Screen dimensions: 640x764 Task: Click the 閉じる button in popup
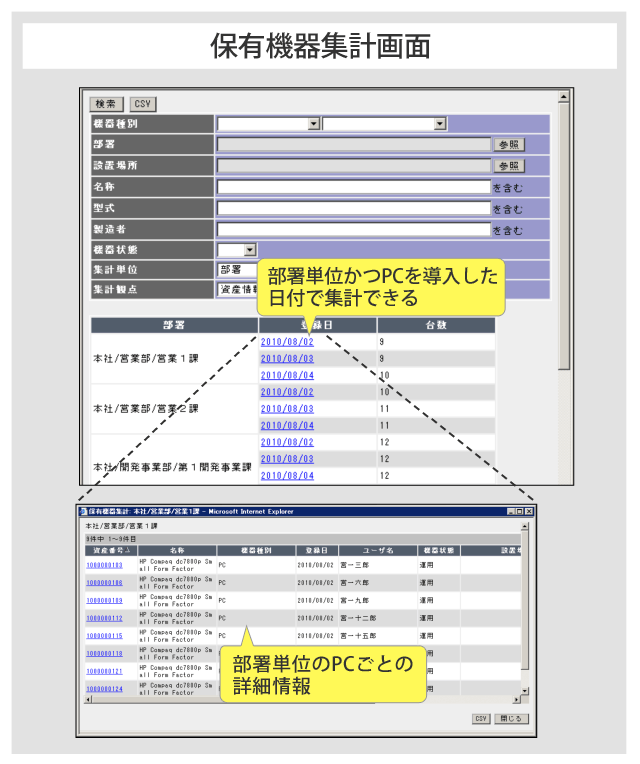click(x=511, y=719)
